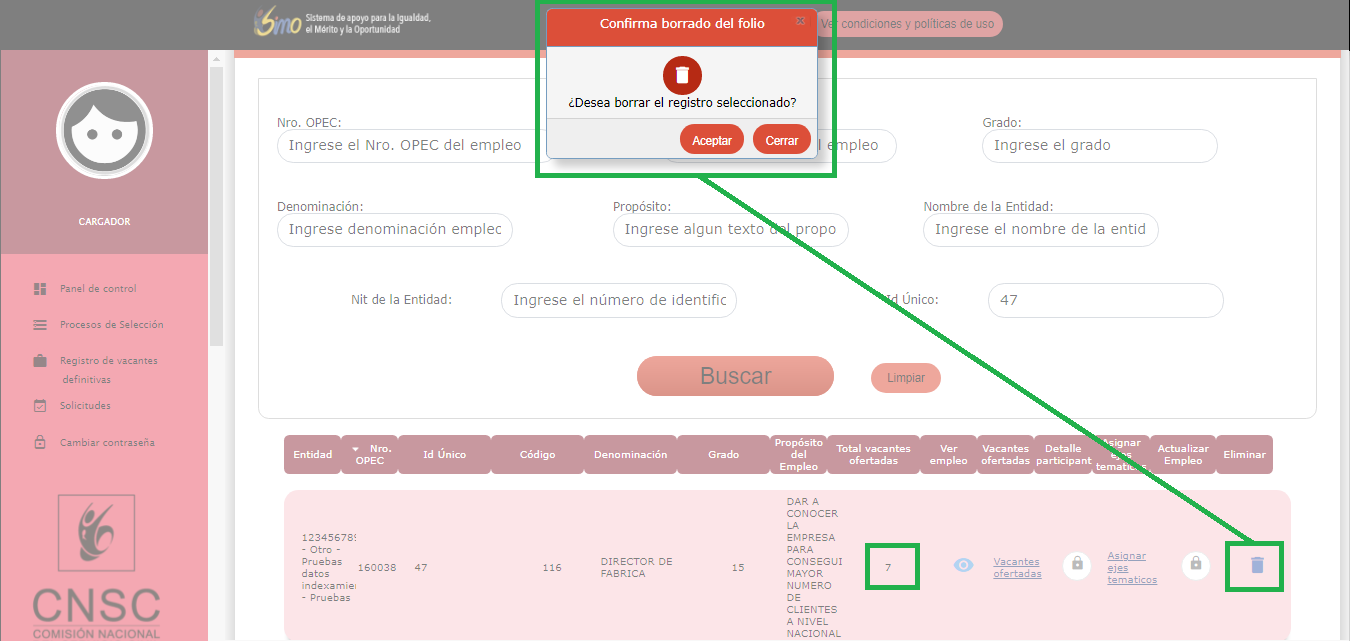This screenshot has height=641, width=1350.
Task: Open the Asignar ejes tematicos link
Action: coord(1132,567)
